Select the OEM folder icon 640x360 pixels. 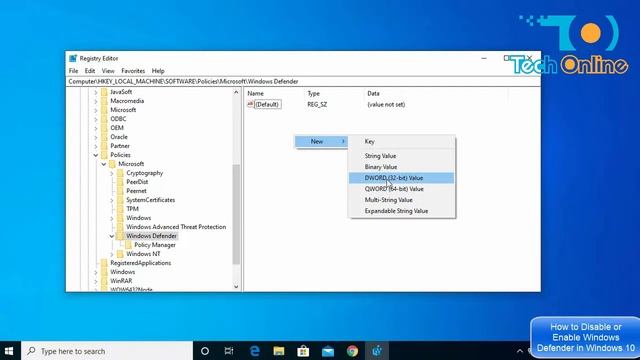pyautogui.click(x=104, y=128)
